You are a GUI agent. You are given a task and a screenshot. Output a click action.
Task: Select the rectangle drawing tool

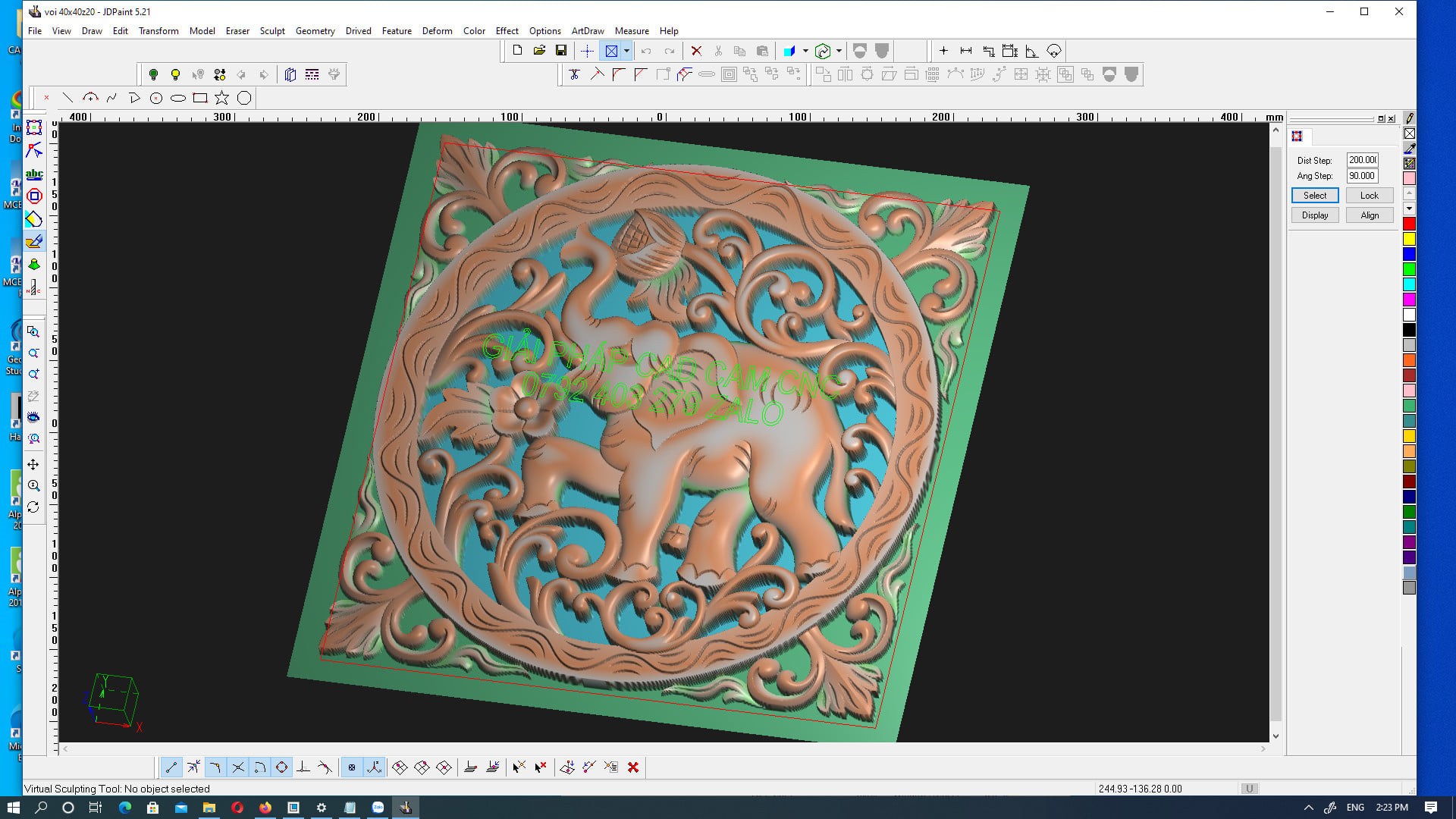click(200, 98)
